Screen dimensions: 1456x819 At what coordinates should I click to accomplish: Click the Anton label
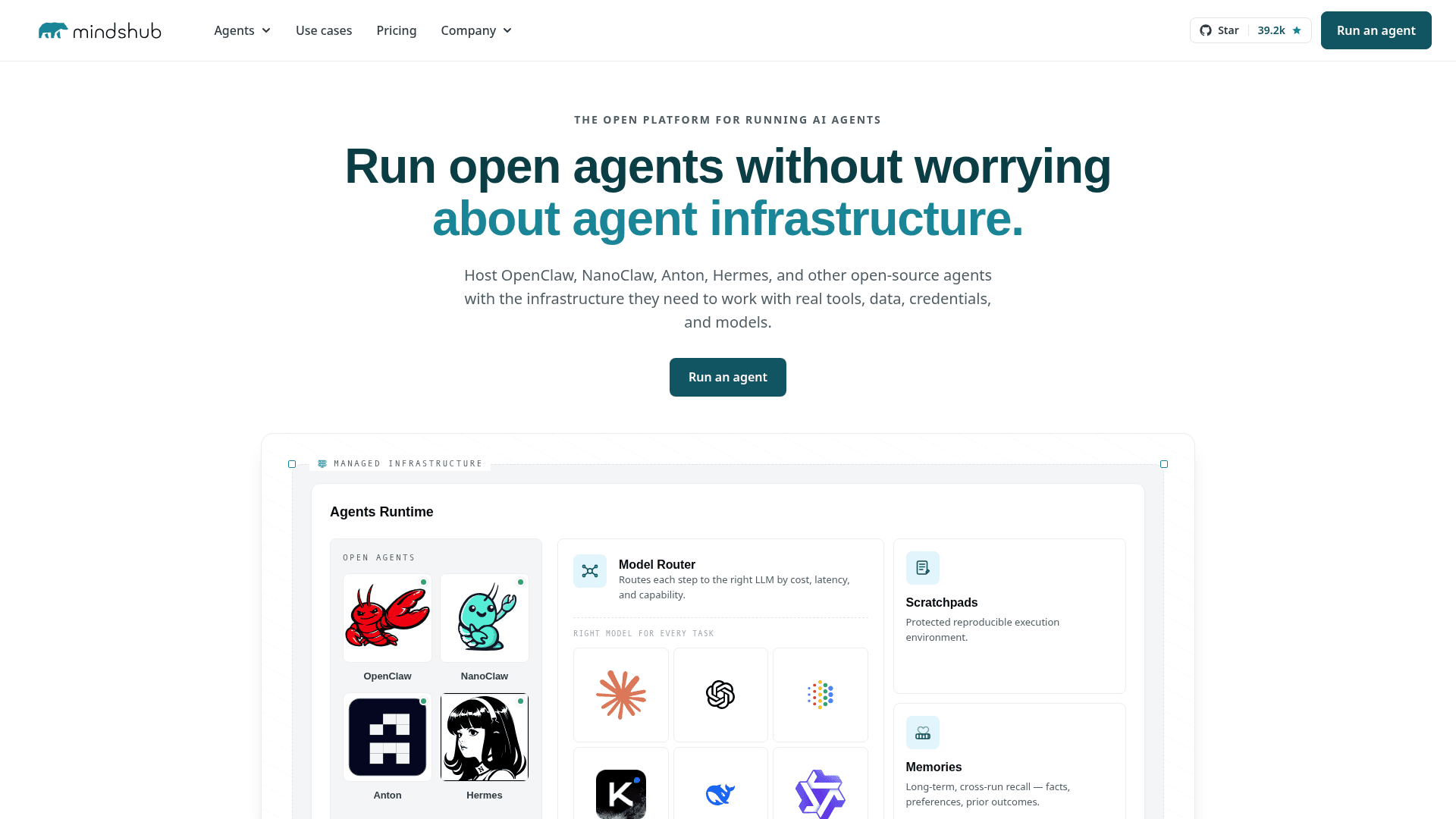click(x=388, y=795)
